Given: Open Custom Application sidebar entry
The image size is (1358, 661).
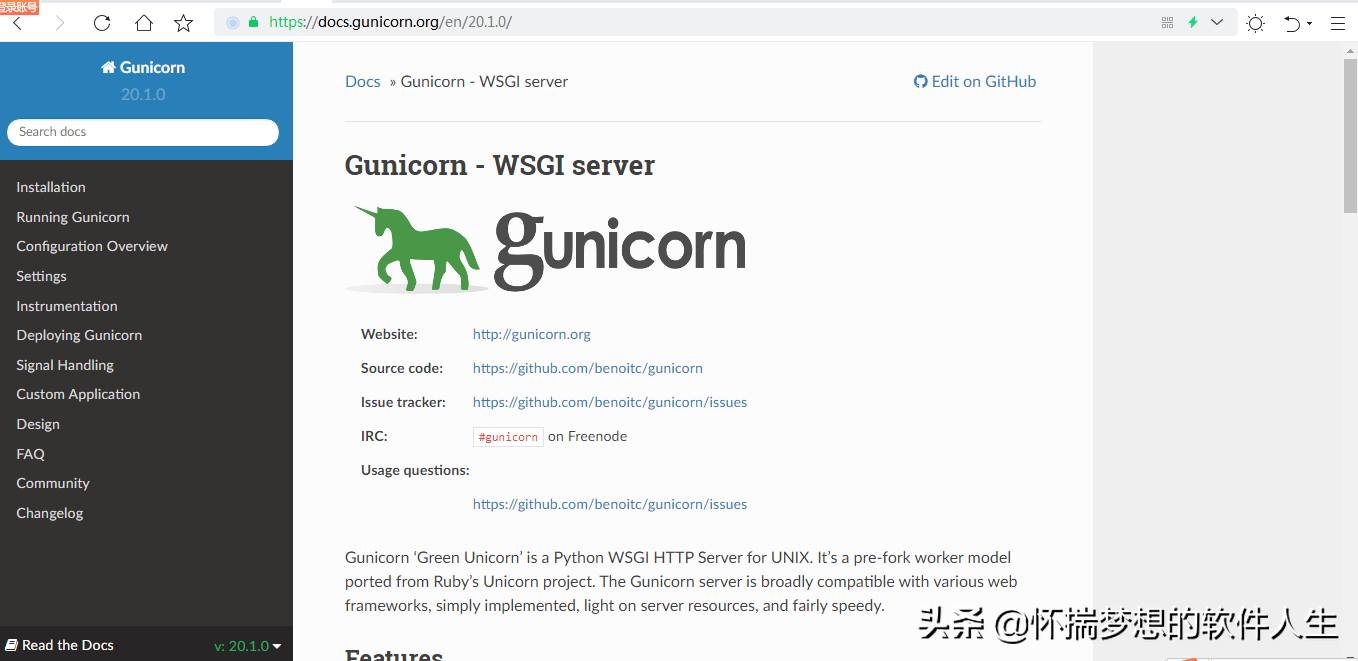Looking at the screenshot, I should point(78,394).
